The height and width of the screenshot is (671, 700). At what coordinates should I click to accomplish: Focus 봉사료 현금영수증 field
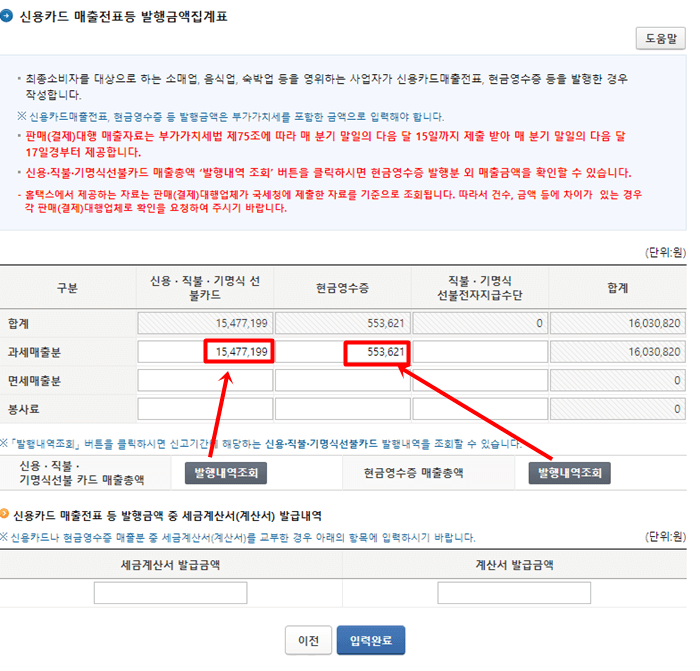pyautogui.click(x=343, y=409)
